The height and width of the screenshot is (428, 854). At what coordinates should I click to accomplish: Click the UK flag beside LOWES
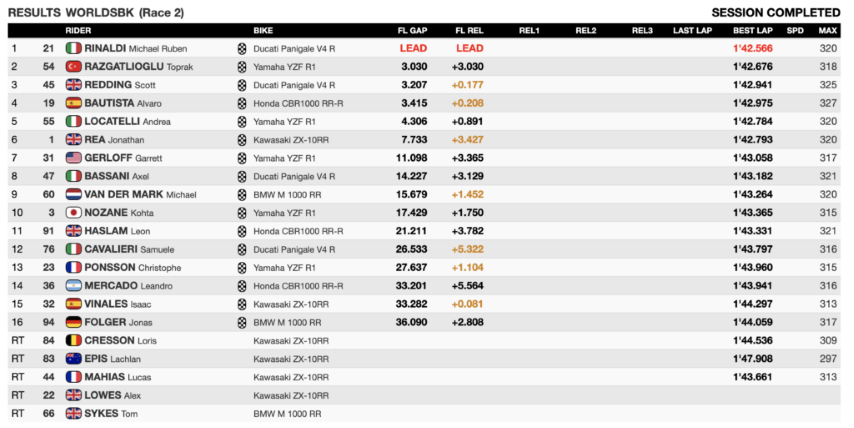74,395
